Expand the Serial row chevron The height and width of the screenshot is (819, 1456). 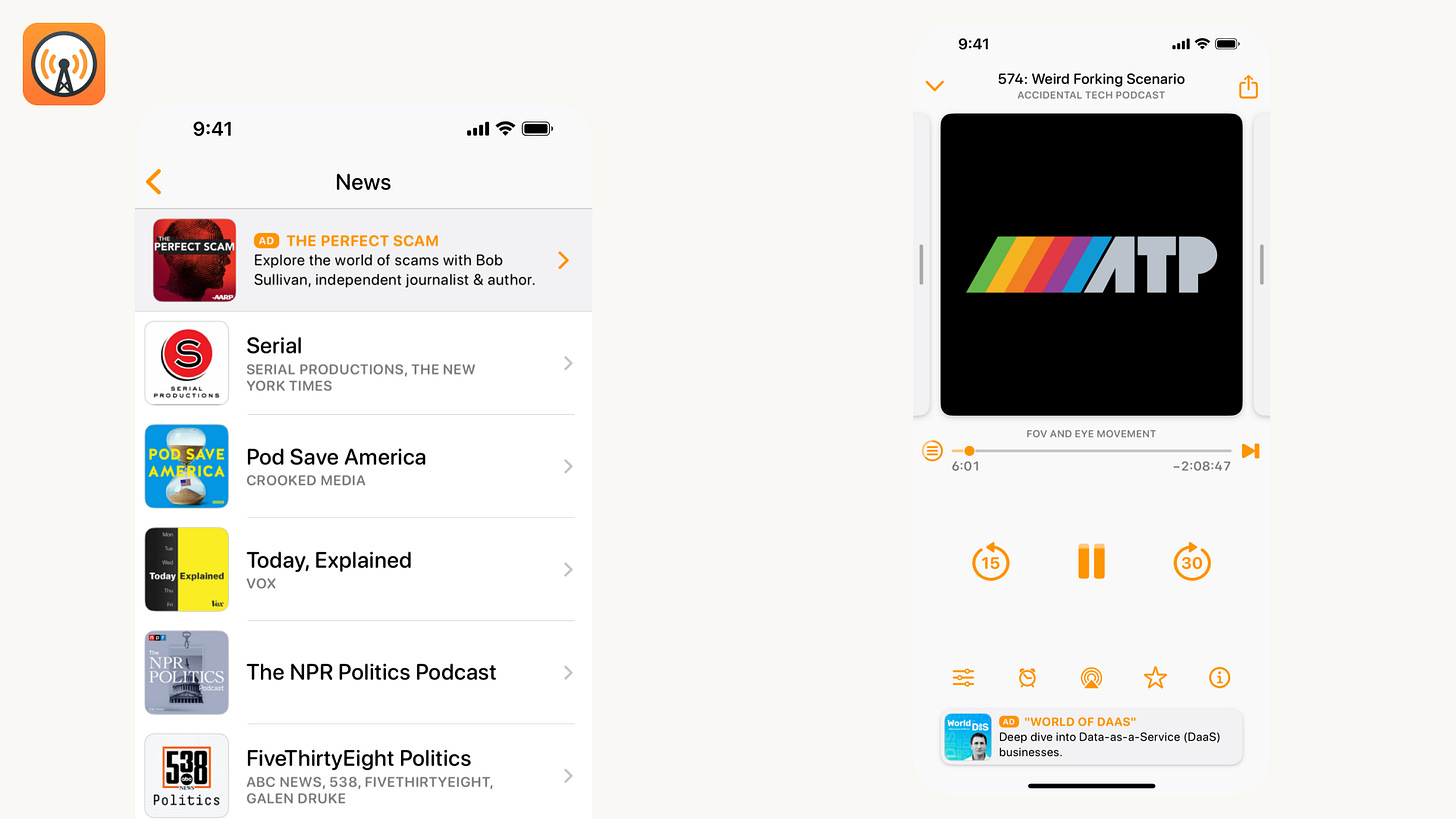pos(568,363)
